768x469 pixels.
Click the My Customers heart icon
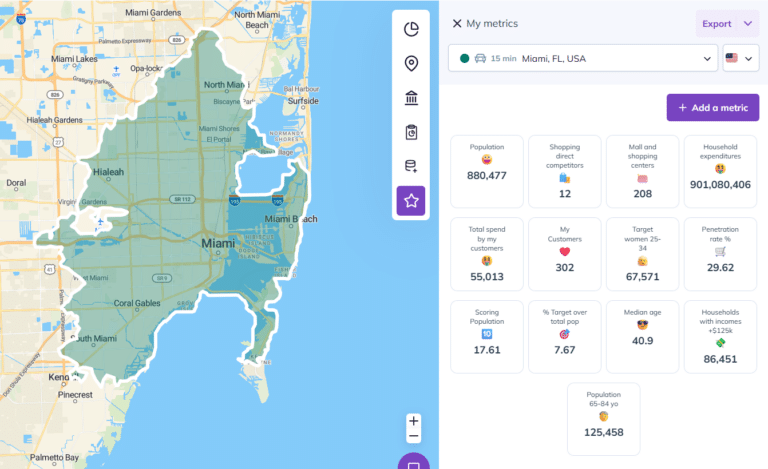click(x=565, y=252)
